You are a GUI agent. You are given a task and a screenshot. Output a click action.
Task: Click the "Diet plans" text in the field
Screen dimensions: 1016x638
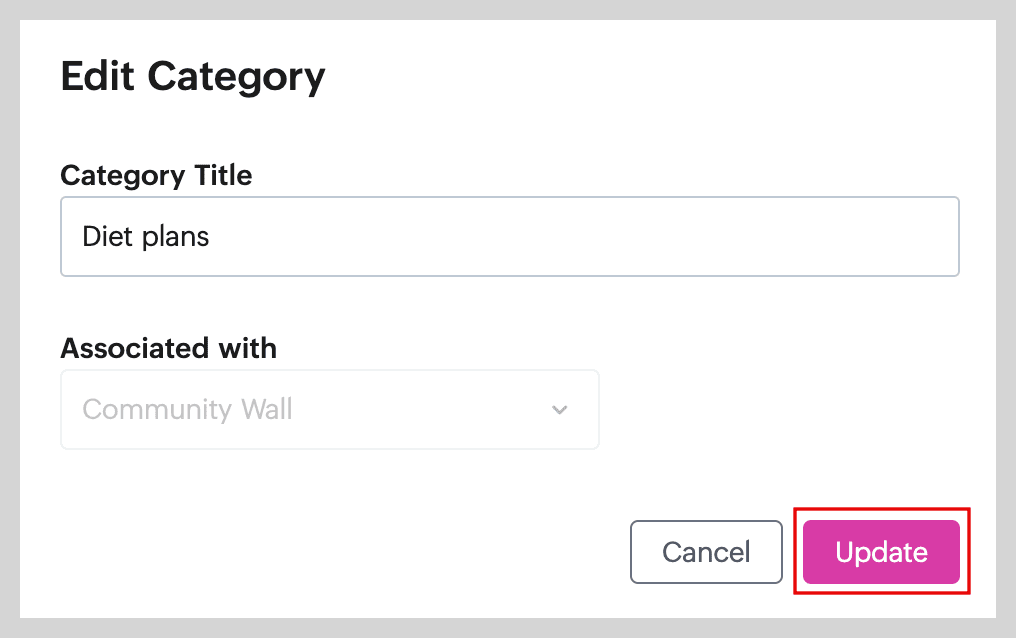point(146,237)
